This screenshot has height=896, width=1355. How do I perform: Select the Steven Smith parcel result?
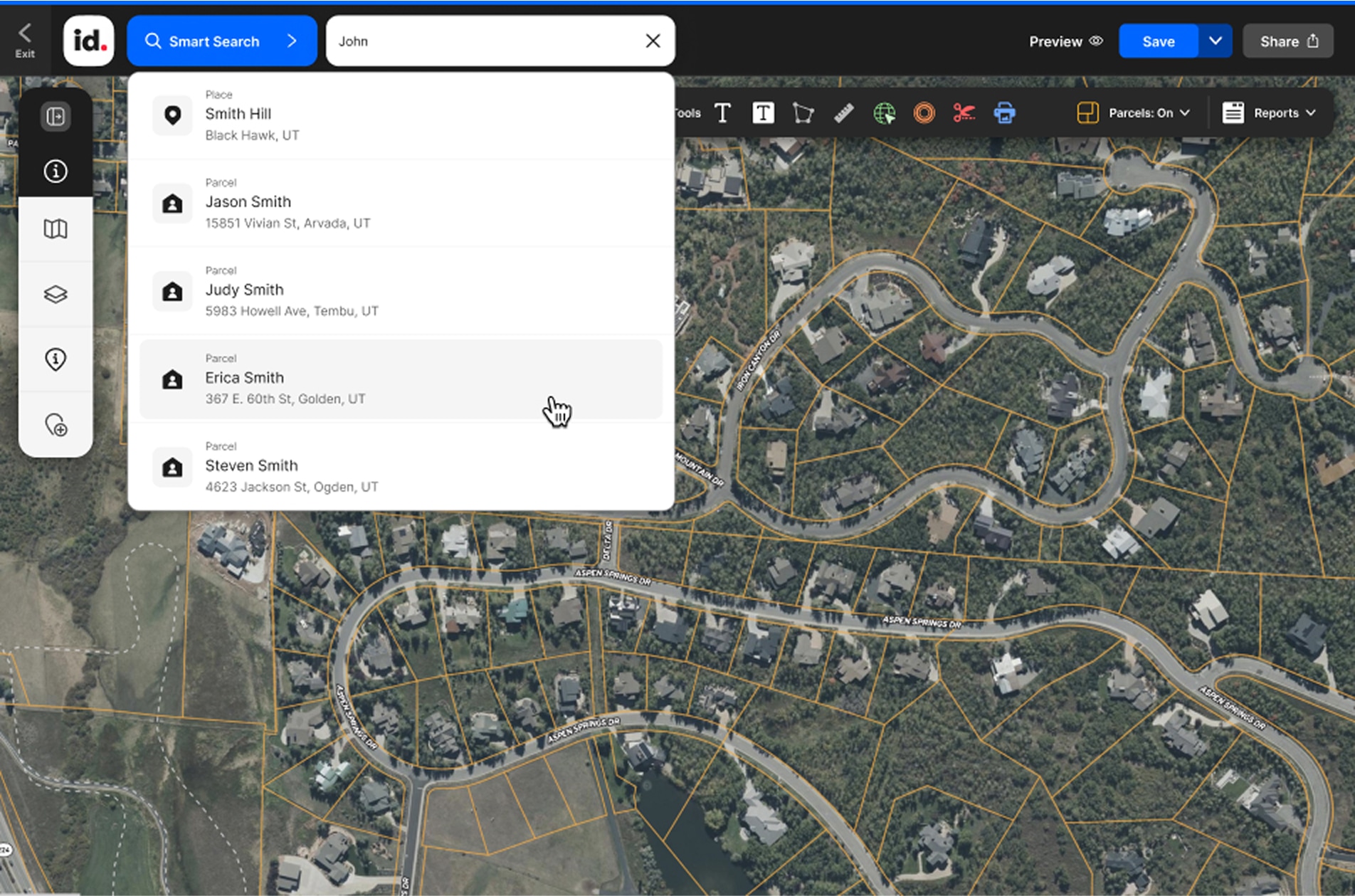tap(401, 467)
